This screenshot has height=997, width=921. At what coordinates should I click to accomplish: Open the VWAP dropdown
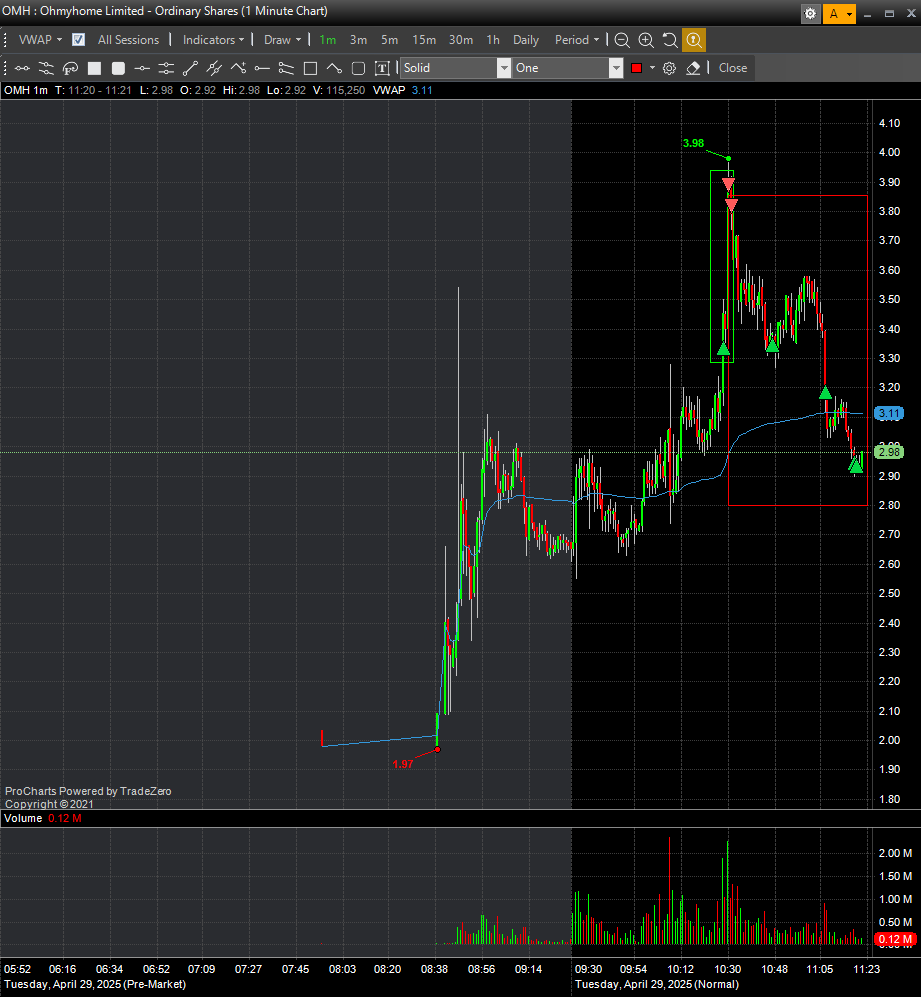[x=40, y=39]
